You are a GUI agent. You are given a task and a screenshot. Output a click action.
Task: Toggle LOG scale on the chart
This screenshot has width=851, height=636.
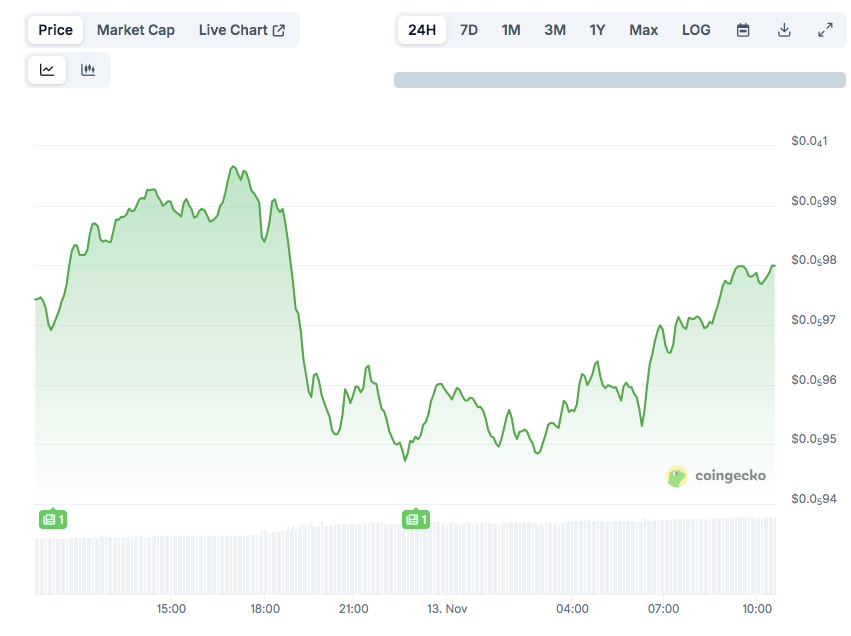[696, 30]
